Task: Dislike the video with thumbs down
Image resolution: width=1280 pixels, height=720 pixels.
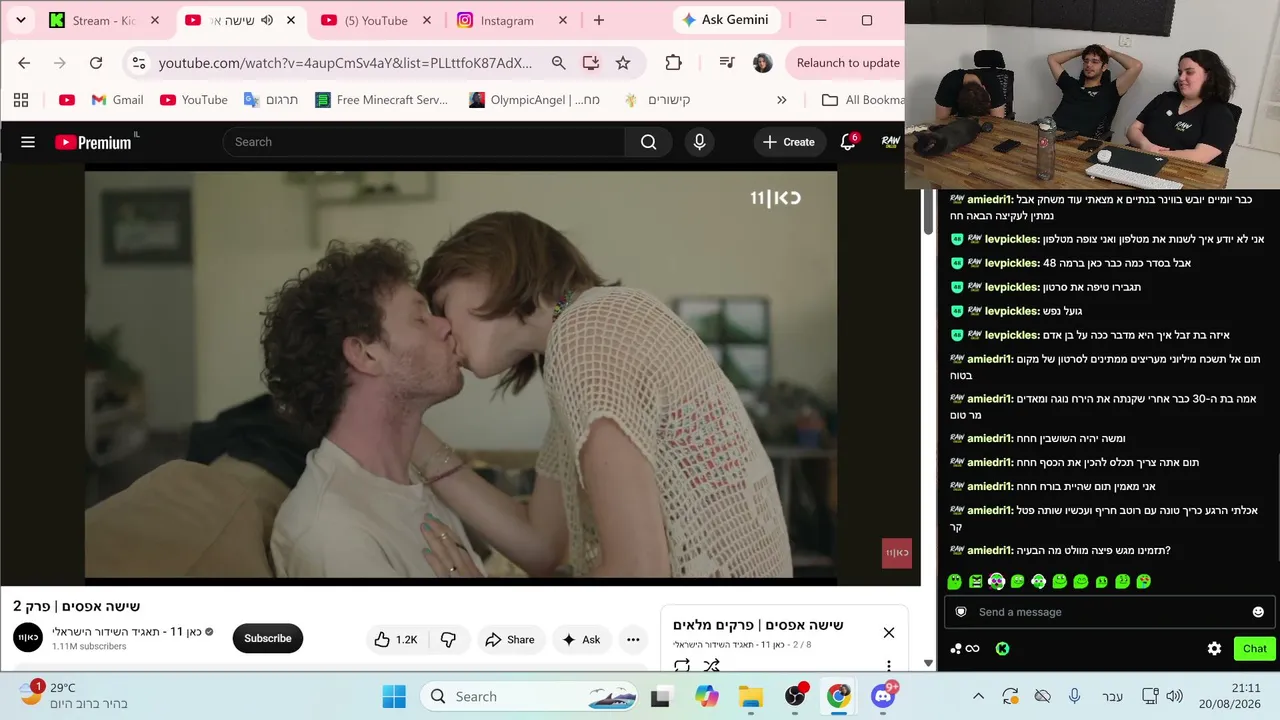Action: pos(449,640)
